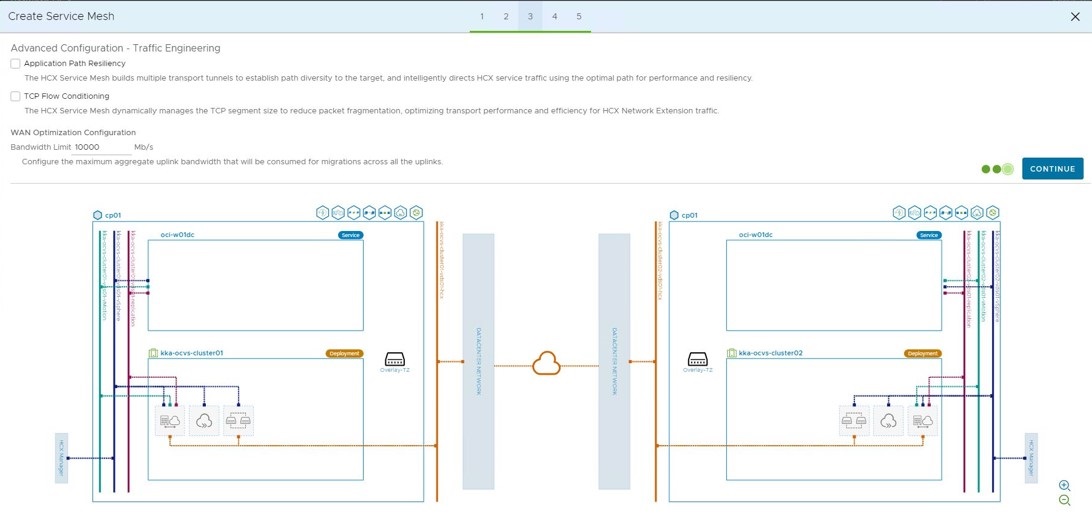Go to wizard step 2

pos(506,17)
